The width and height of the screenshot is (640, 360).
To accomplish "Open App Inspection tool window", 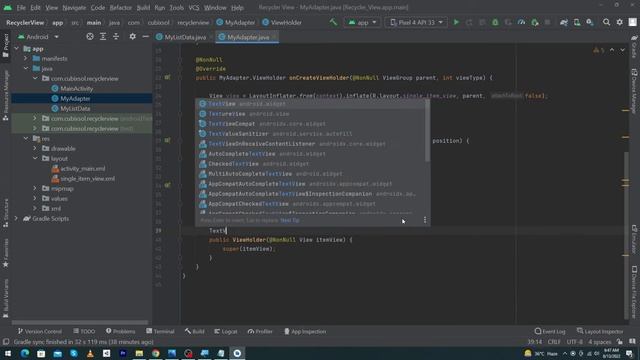I will click(305, 331).
